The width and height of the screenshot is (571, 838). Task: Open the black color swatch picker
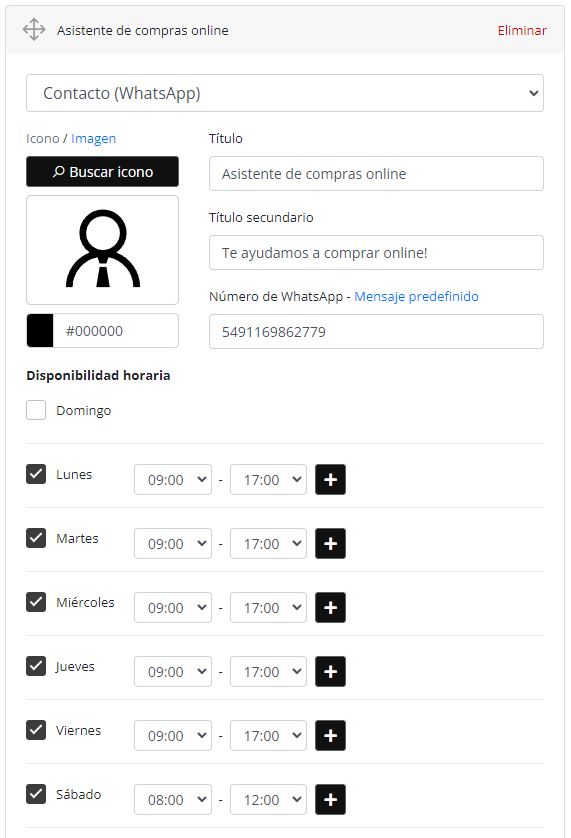point(40,330)
